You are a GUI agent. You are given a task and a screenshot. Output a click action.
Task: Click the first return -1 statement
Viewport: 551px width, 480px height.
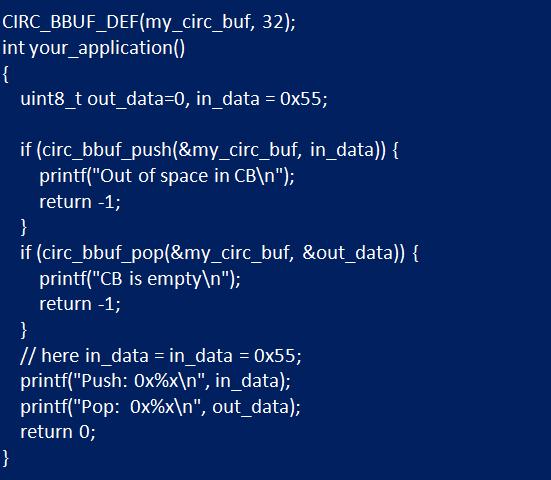(80, 202)
